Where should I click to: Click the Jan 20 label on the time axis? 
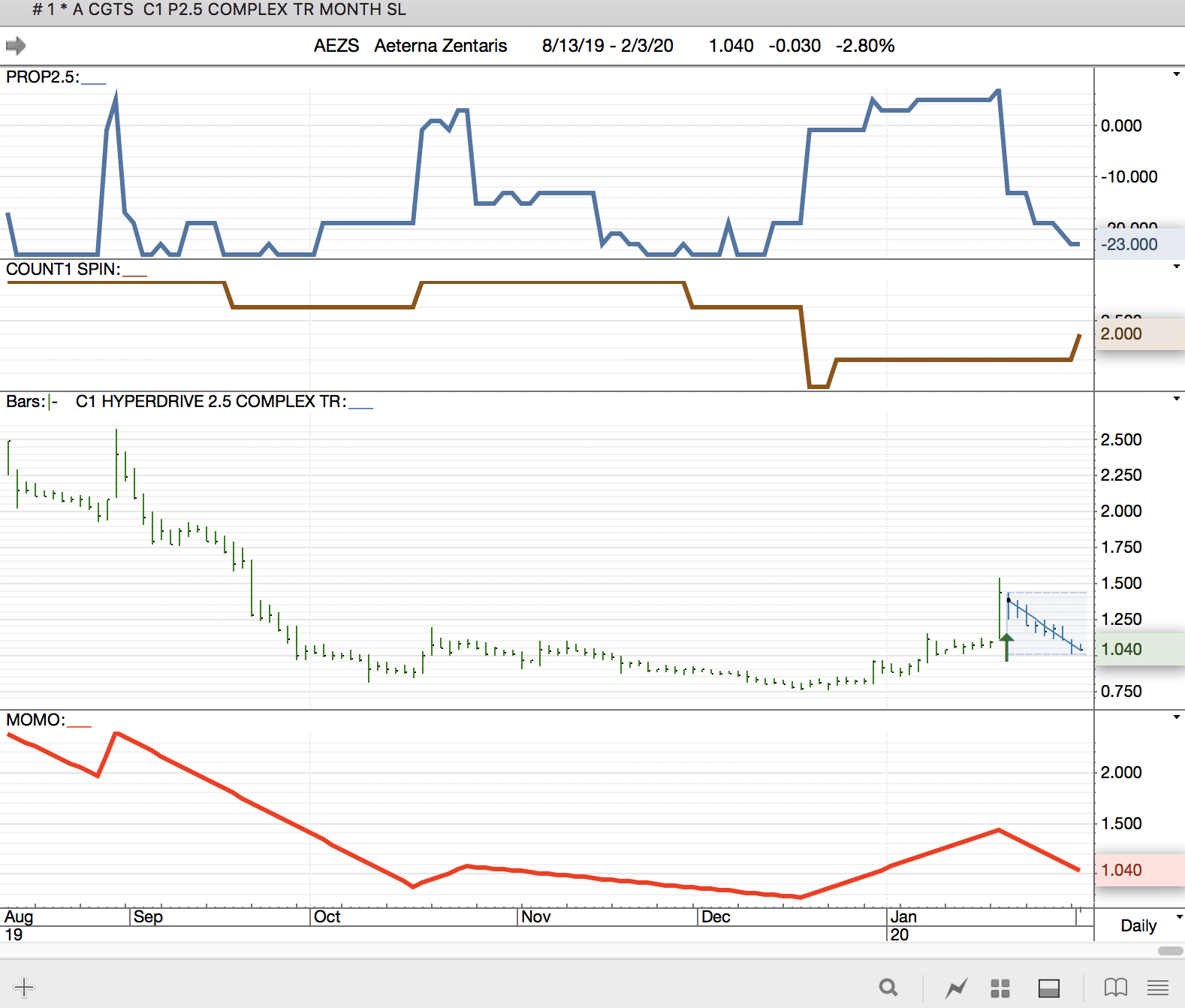coord(903,925)
